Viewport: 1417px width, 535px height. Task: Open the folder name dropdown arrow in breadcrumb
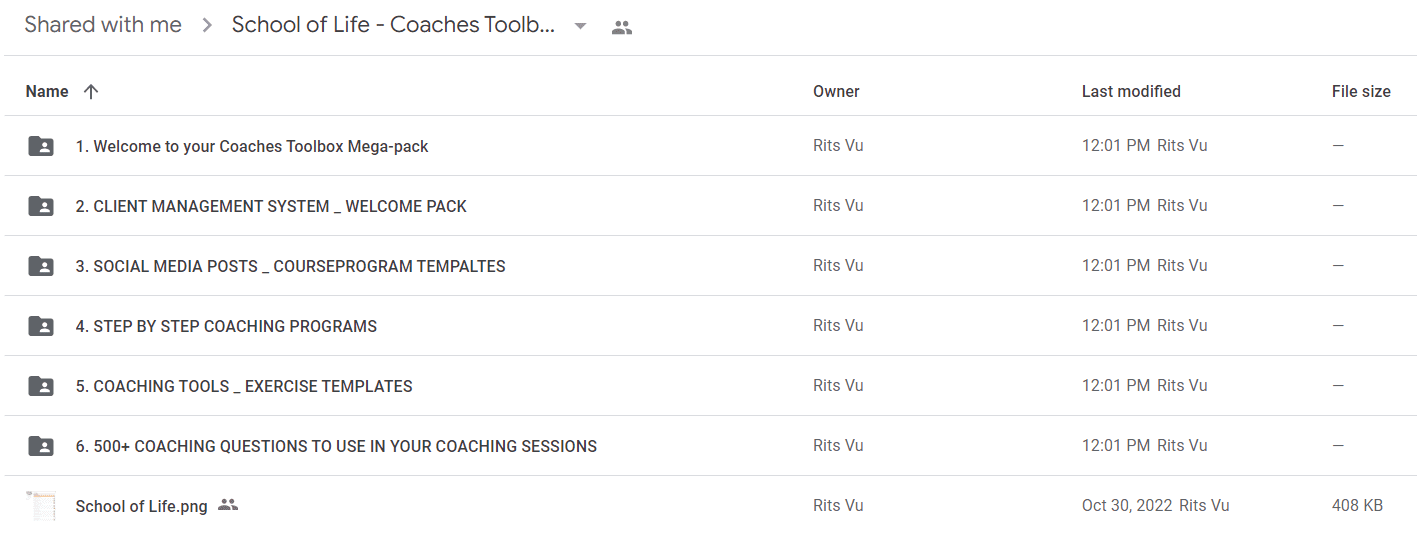click(580, 27)
